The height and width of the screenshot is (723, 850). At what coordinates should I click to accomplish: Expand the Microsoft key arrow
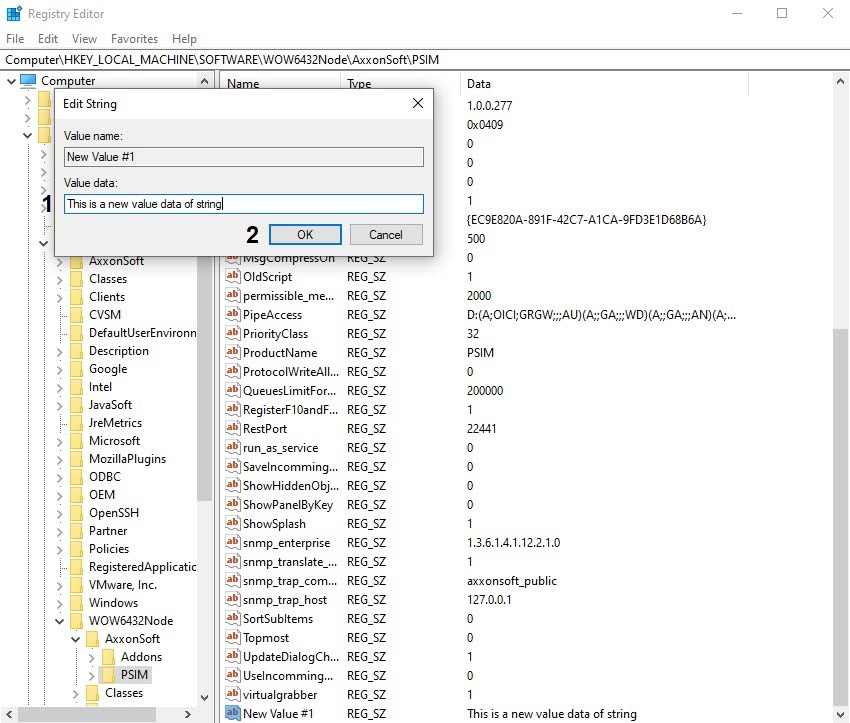coord(60,441)
